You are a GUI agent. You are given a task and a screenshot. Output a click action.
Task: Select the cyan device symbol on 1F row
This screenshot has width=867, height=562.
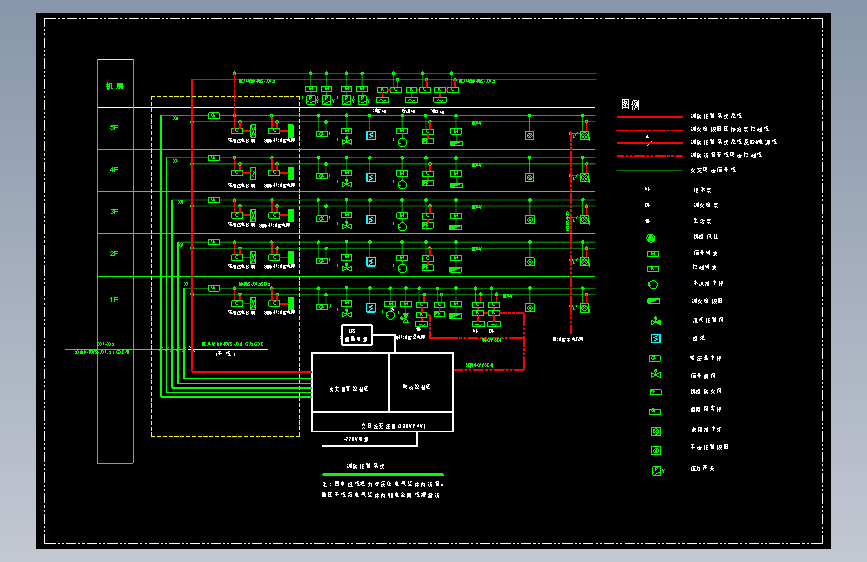click(x=371, y=308)
